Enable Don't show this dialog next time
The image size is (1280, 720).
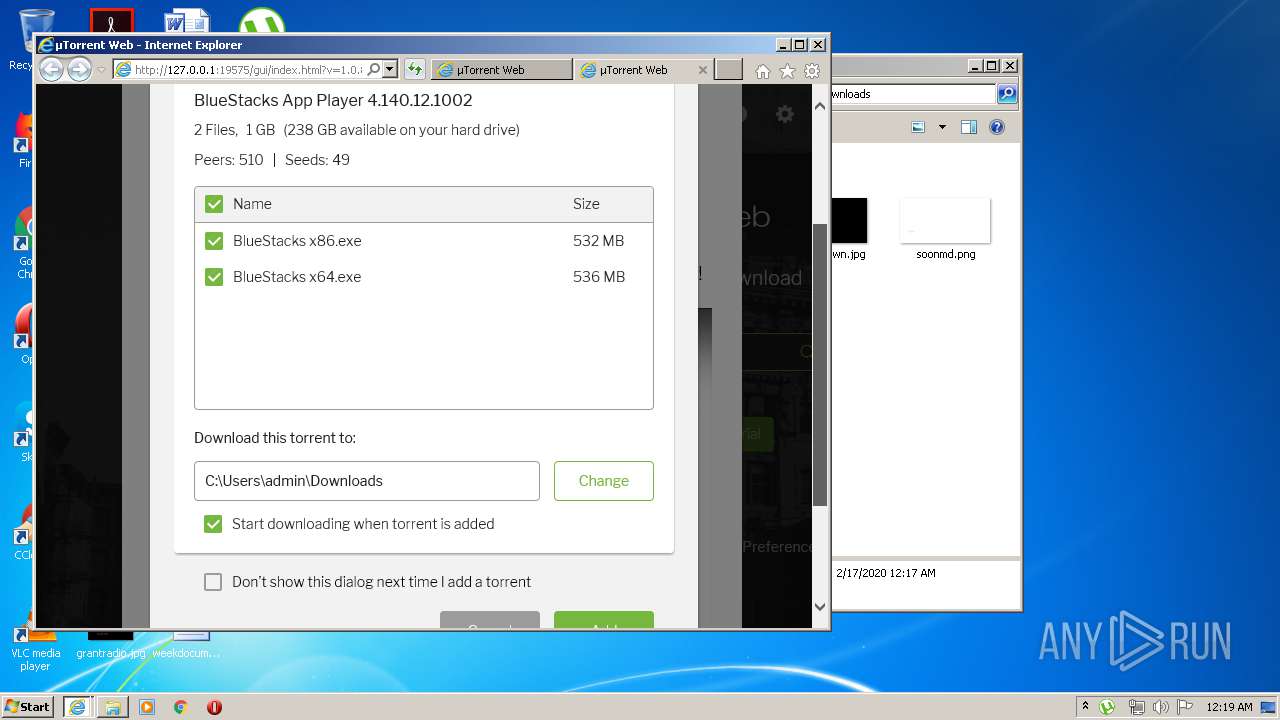213,582
